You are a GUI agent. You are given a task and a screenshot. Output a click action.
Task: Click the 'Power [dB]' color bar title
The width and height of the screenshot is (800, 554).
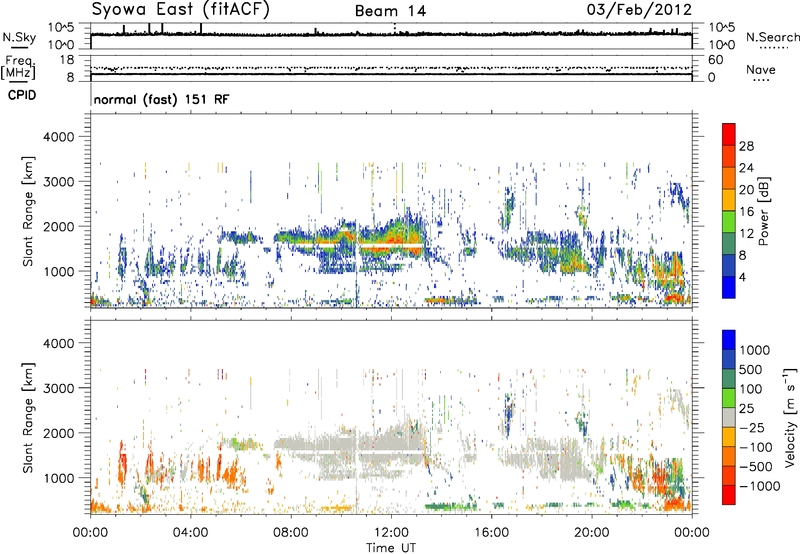coord(763,211)
